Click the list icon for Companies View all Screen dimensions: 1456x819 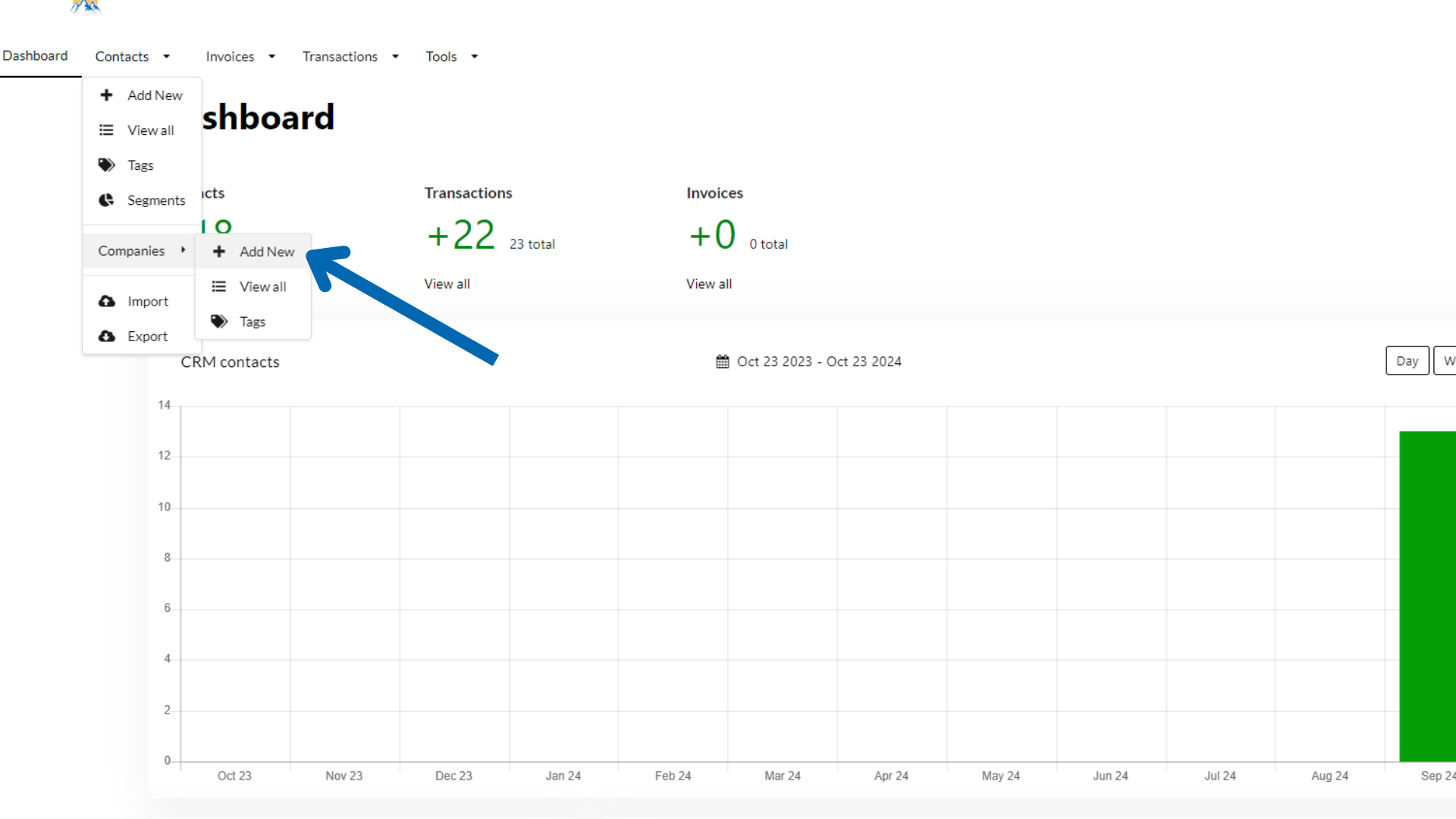pyautogui.click(x=219, y=287)
